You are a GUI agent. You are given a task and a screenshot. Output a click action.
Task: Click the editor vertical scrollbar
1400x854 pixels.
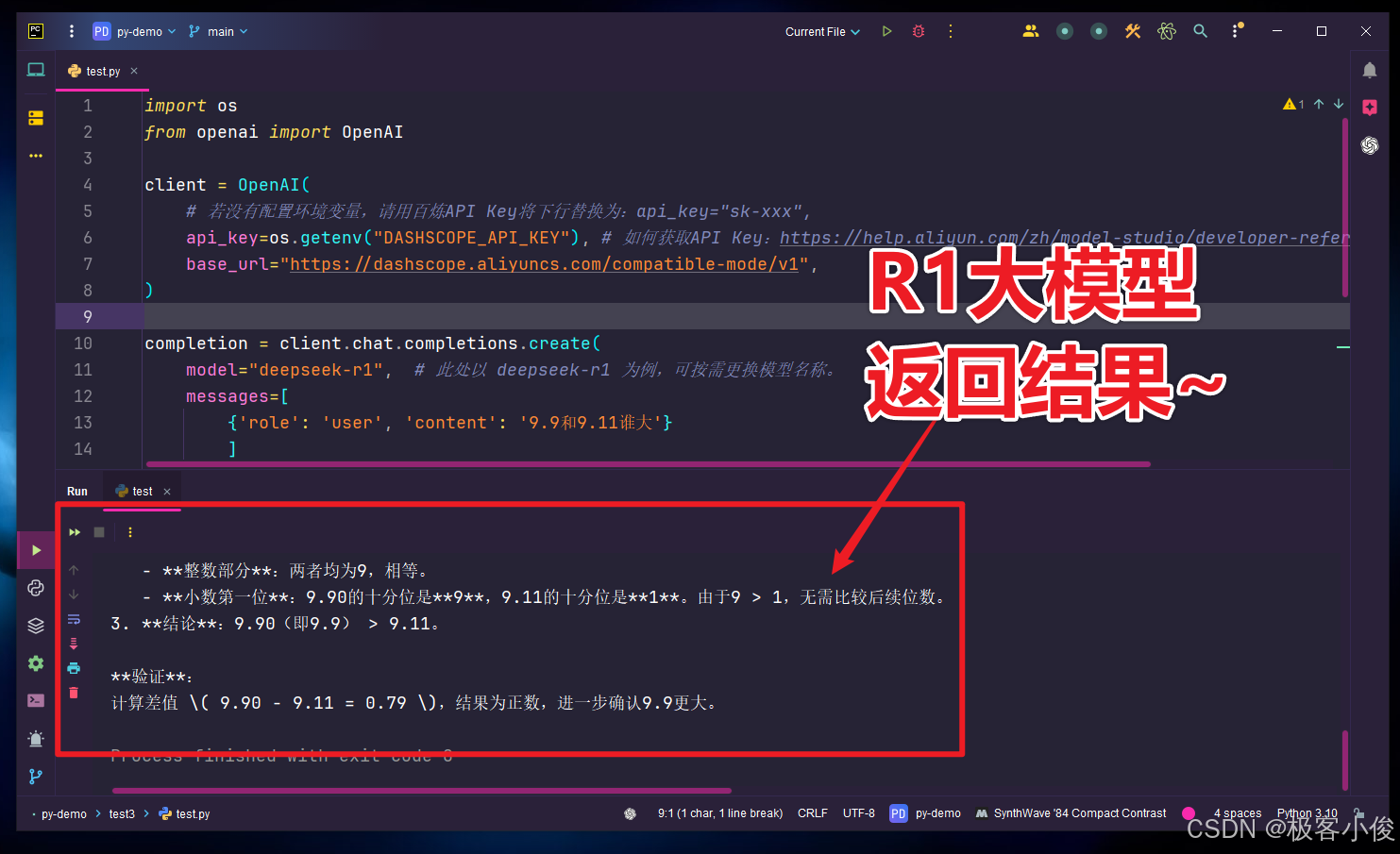pyautogui.click(x=1345, y=208)
